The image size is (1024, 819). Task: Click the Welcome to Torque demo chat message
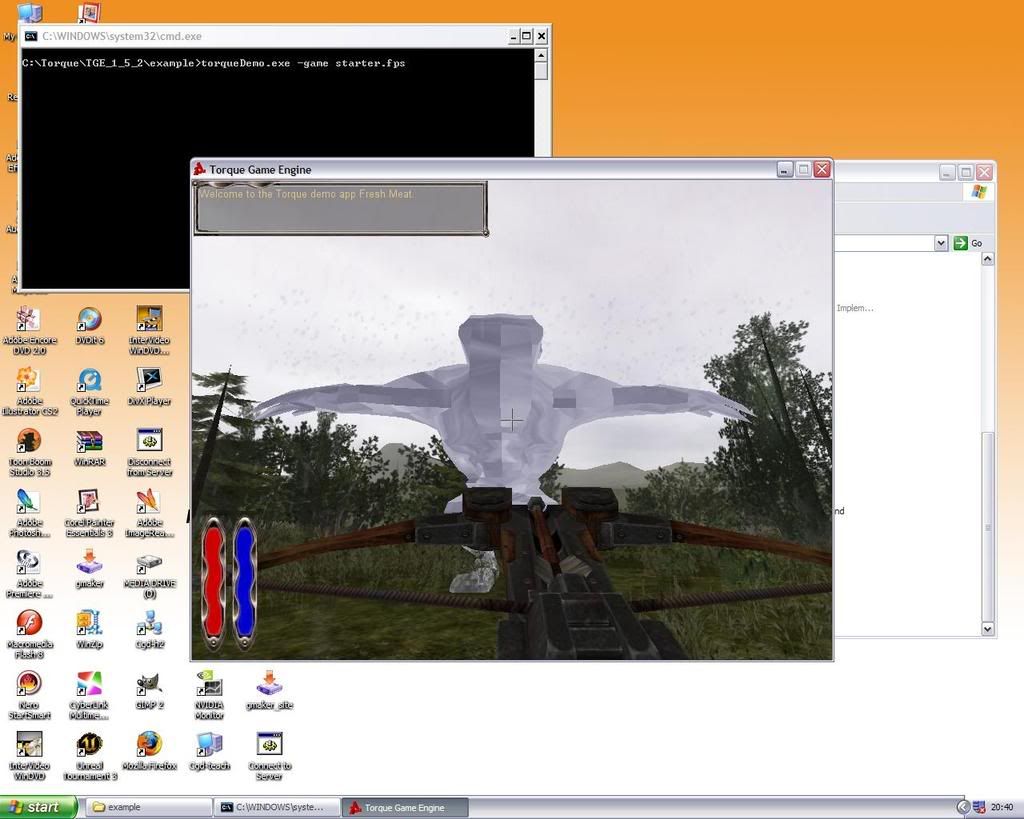(306, 194)
